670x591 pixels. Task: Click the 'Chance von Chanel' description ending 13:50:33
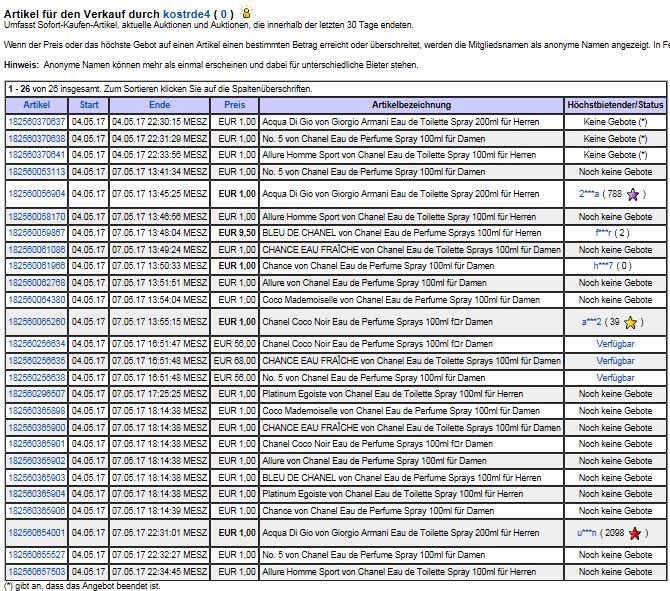(378, 266)
